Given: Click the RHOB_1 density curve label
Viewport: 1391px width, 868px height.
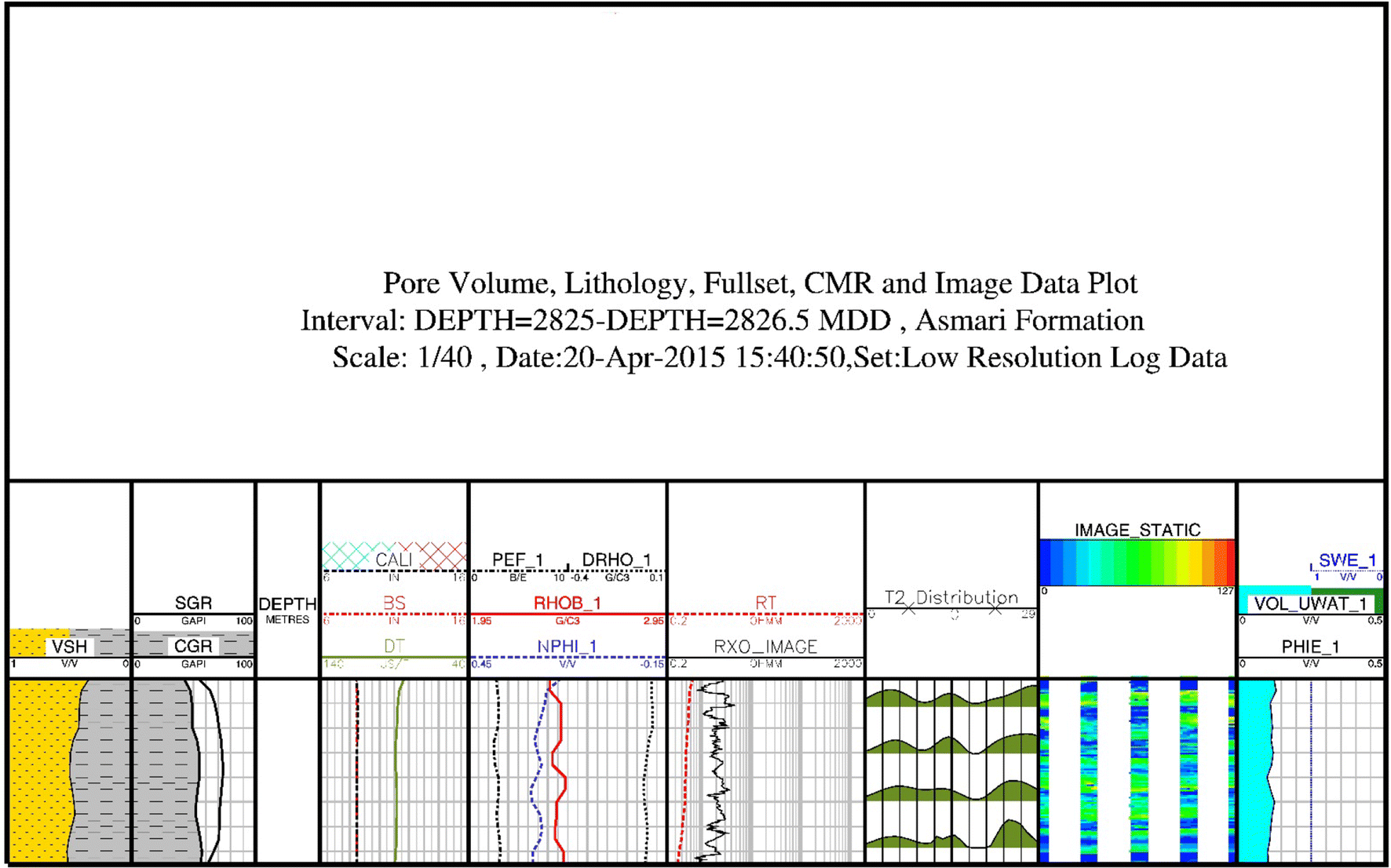Looking at the screenshot, I should coord(568,604).
